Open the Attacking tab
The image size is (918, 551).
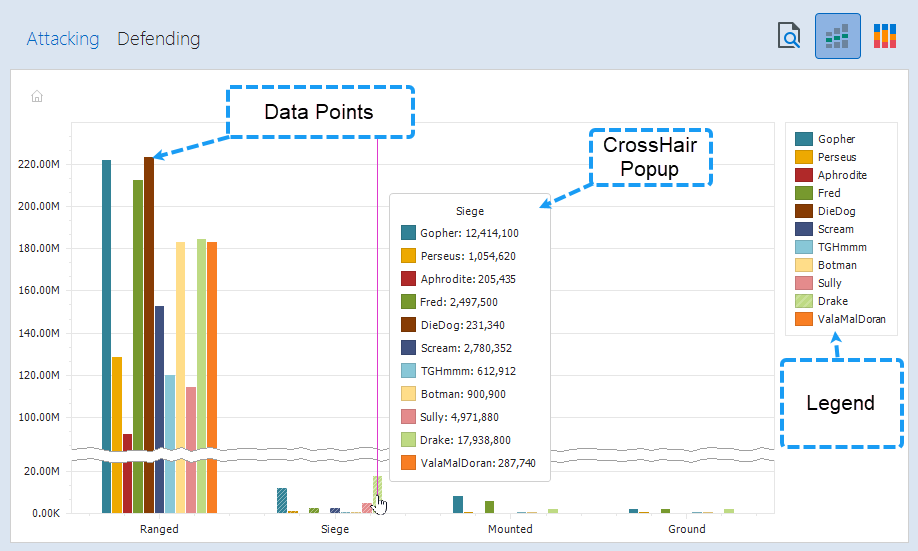63,39
